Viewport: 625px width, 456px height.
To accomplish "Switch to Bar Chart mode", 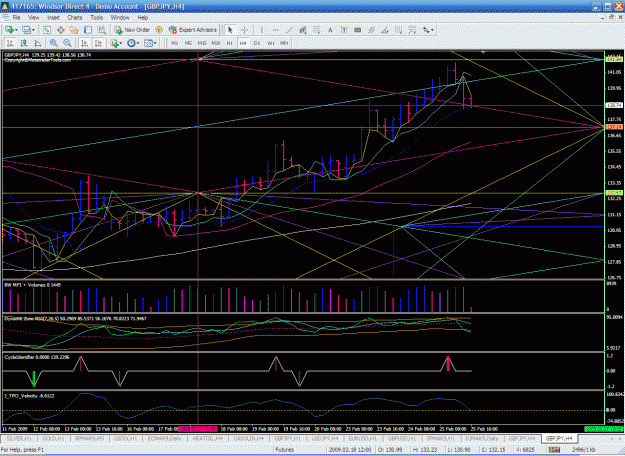I will pyautogui.click(x=10, y=43).
